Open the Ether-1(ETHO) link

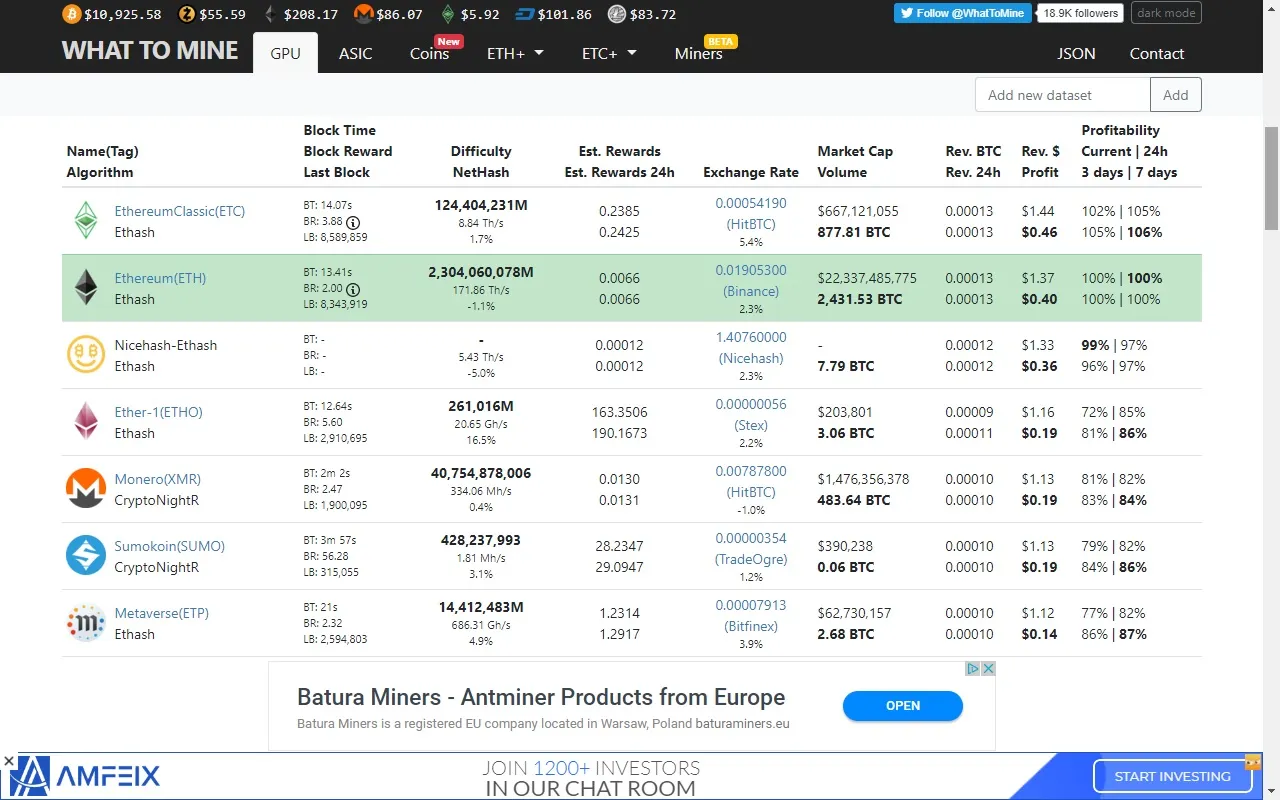click(x=158, y=412)
